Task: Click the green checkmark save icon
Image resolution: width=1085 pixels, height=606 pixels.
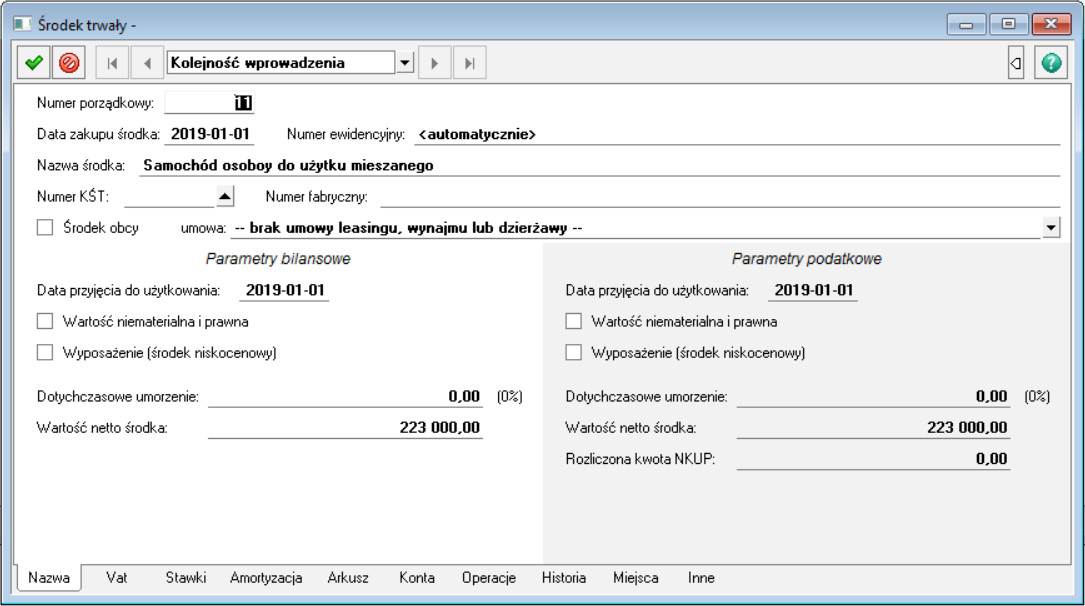Action: (x=34, y=63)
